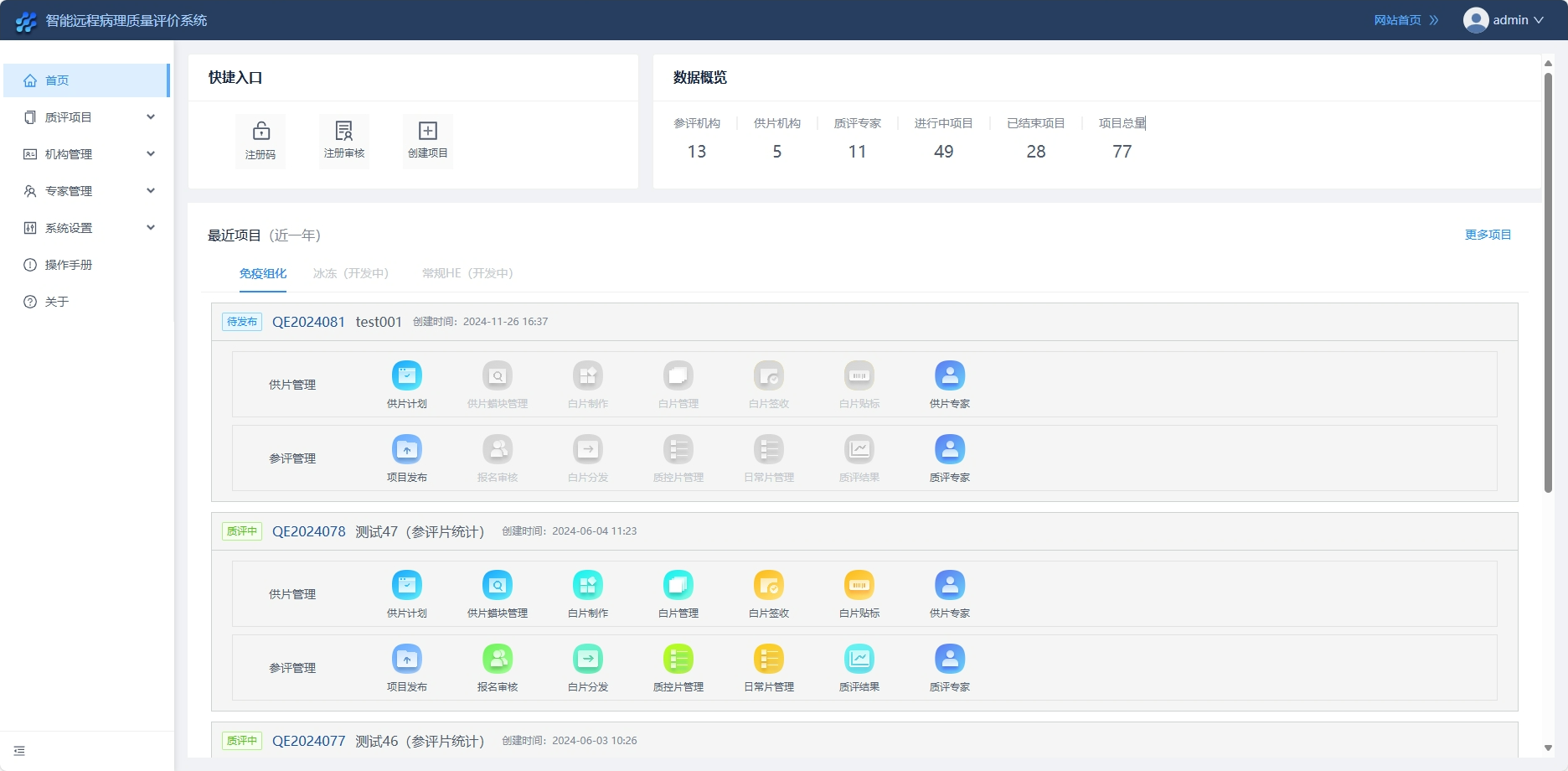Expand the 系统设置 sidebar menu
1568x771 pixels.
tap(87, 228)
